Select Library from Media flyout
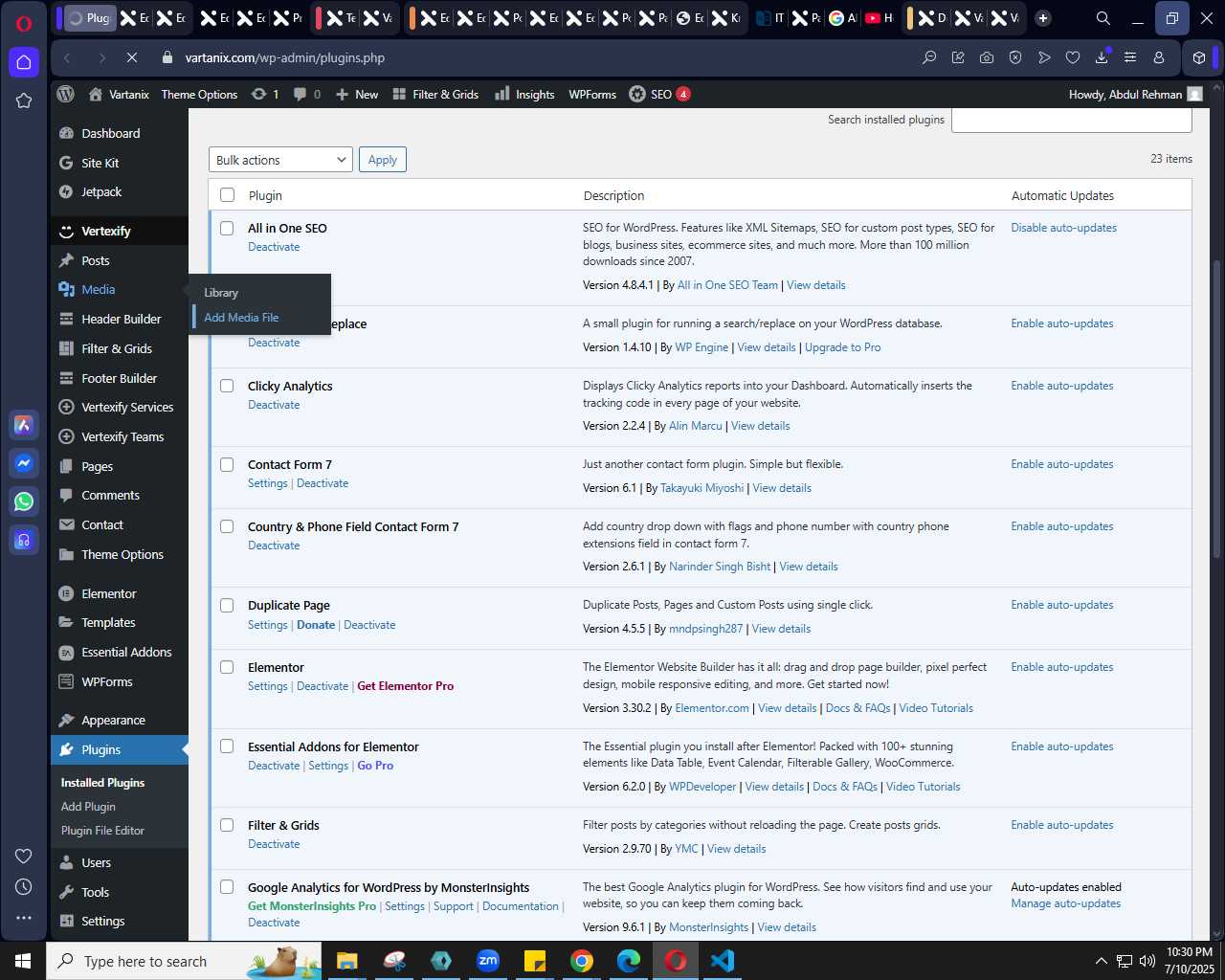Screen dimensions: 1225x980 click(x=221, y=292)
